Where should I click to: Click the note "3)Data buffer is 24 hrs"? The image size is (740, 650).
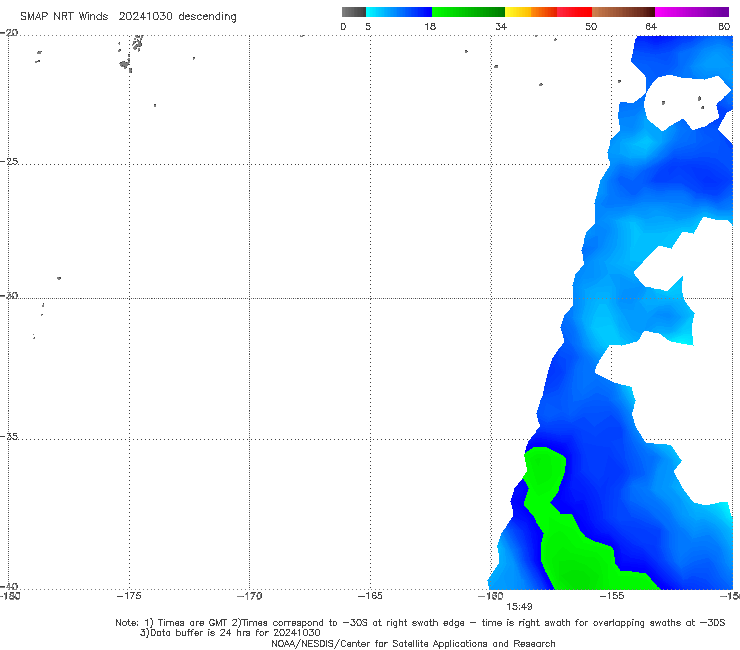tap(230, 633)
